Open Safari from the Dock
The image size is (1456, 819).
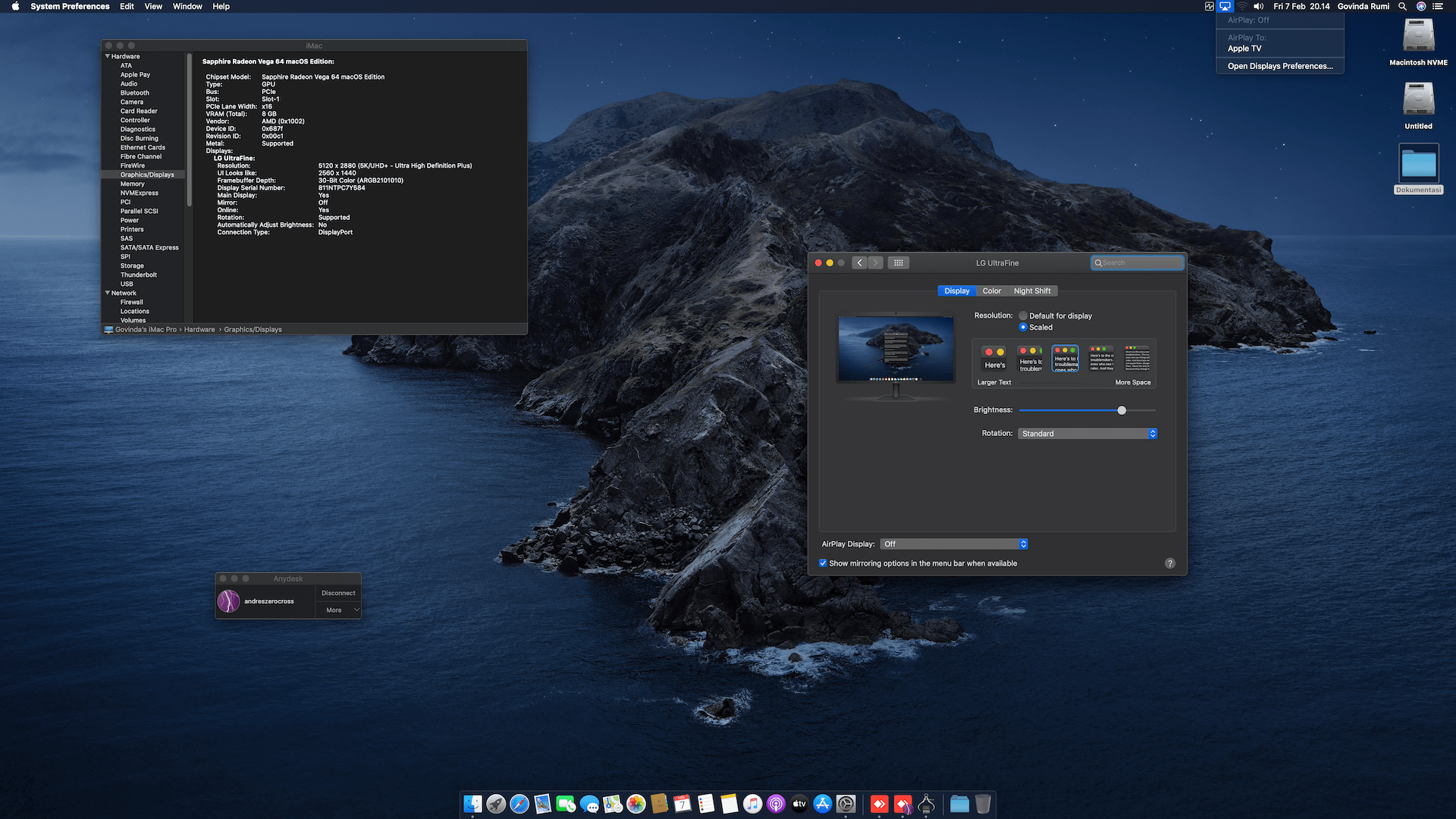(x=519, y=804)
